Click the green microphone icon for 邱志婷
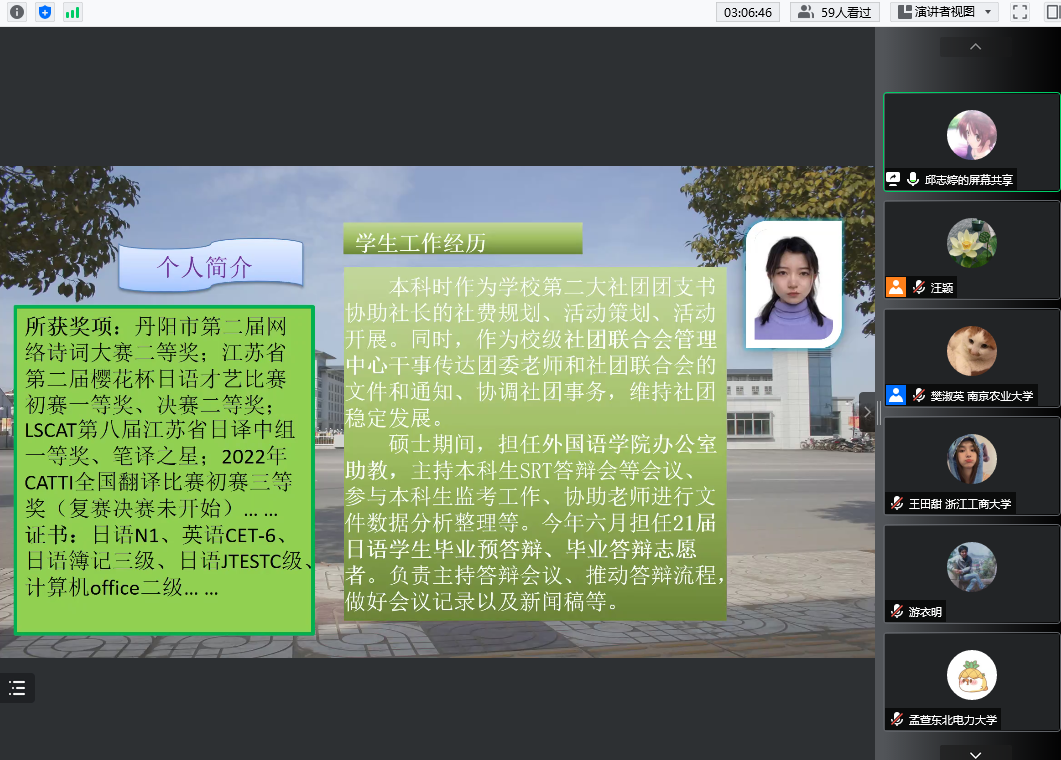The height and width of the screenshot is (760, 1061). 913,180
